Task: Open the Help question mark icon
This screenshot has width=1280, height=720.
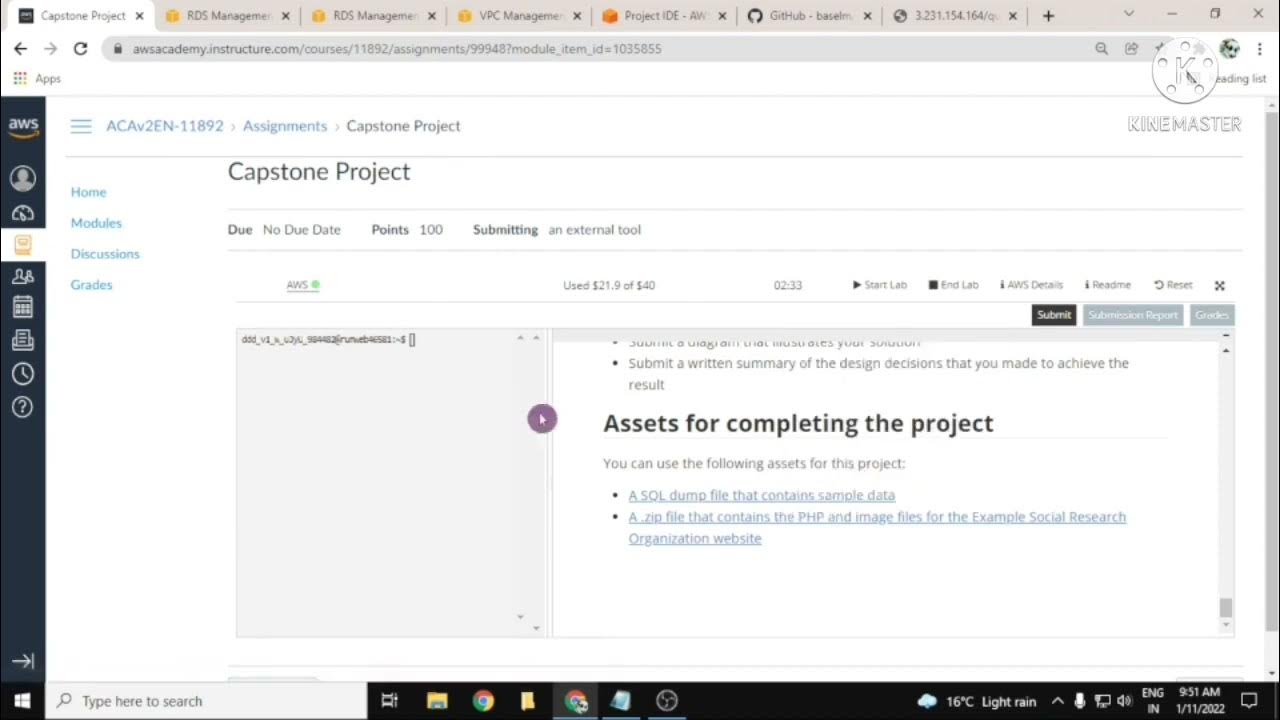Action: [x=23, y=407]
